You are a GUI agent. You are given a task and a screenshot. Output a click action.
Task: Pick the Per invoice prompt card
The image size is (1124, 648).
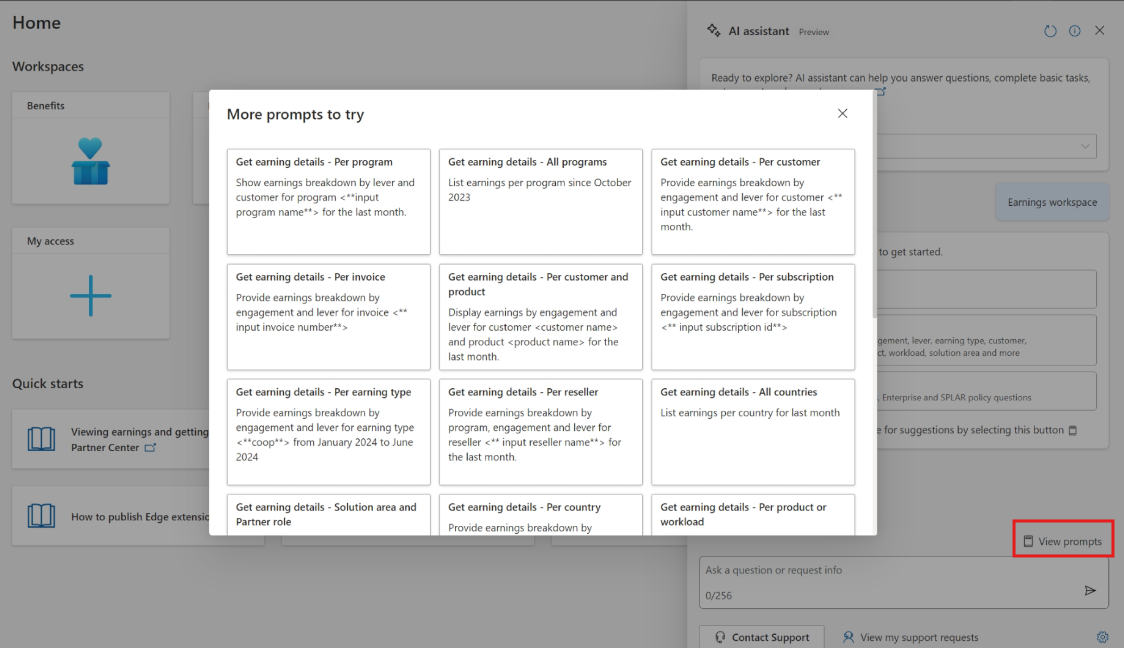(x=328, y=316)
